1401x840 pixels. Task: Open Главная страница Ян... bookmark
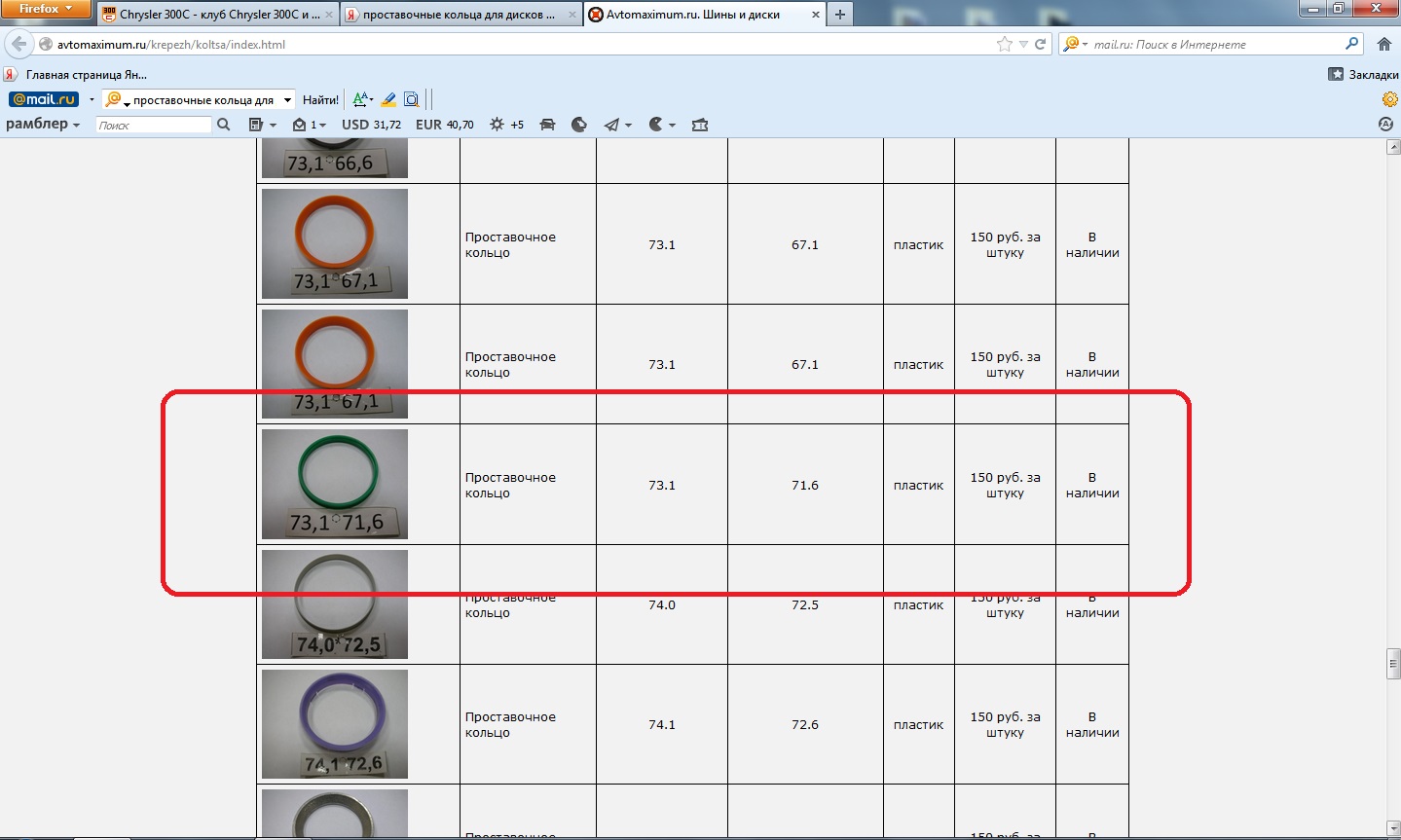point(77,74)
